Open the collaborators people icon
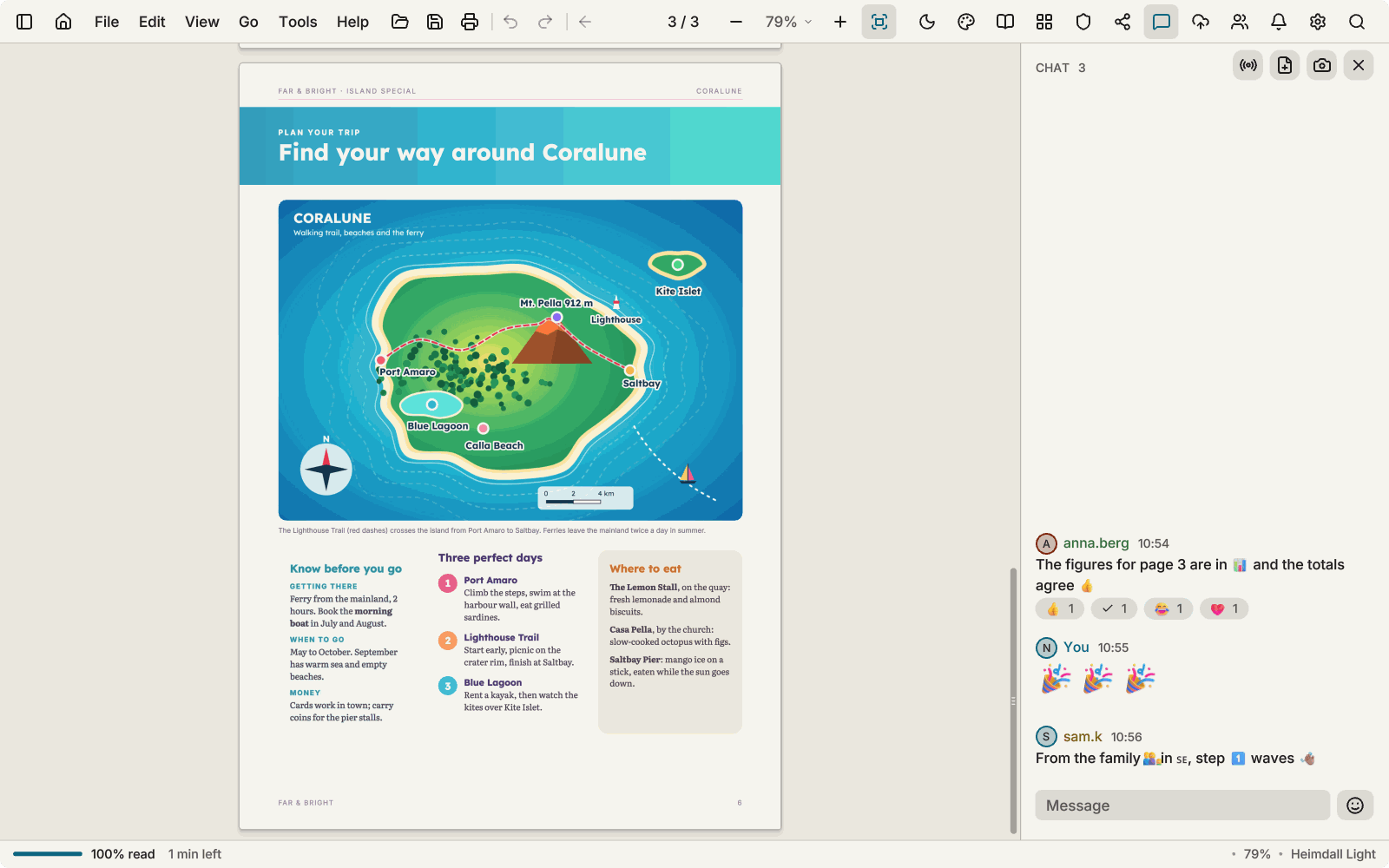The image size is (1389, 868). coord(1240,22)
